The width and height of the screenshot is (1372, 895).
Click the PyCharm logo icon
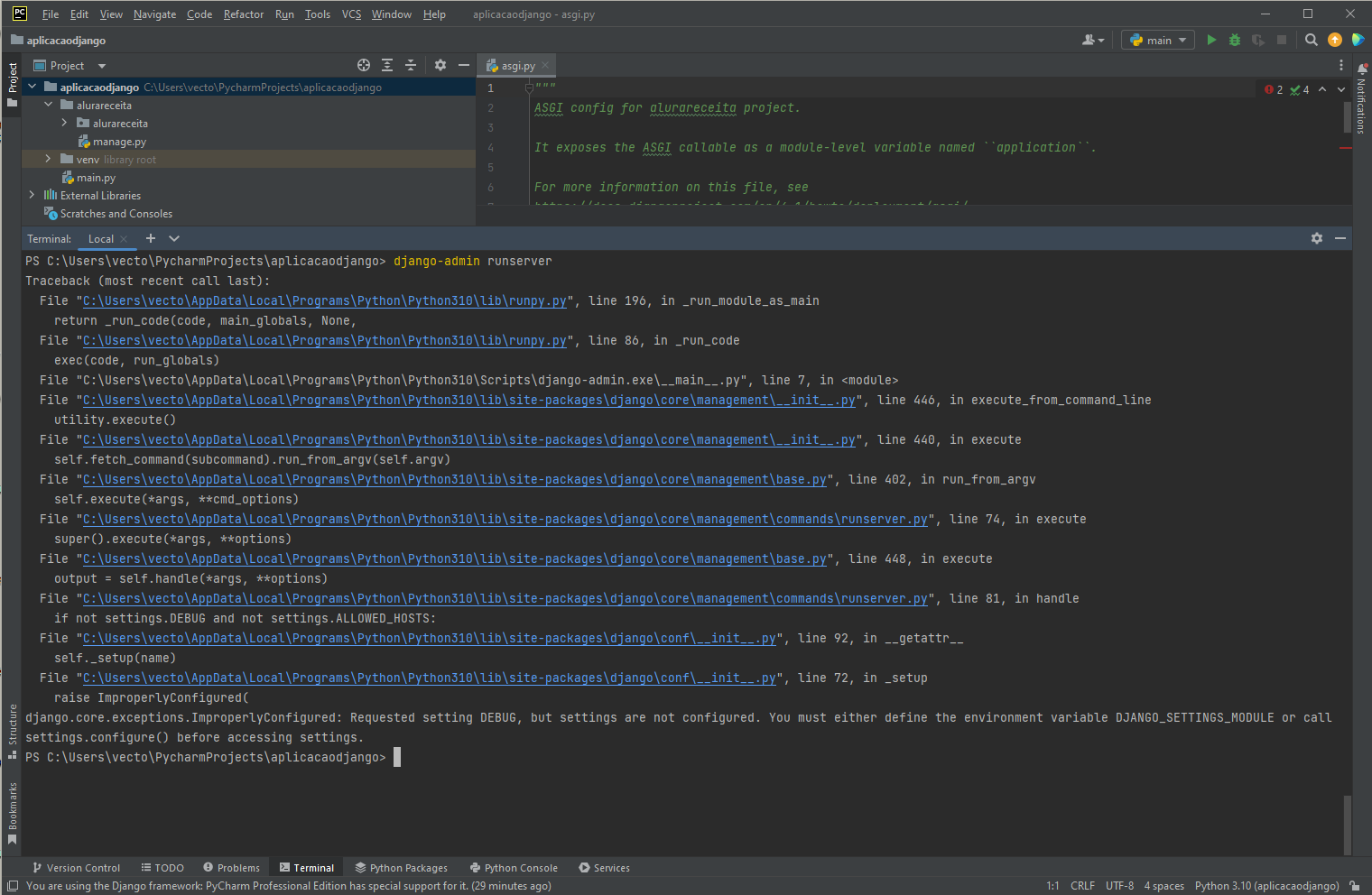(x=20, y=14)
